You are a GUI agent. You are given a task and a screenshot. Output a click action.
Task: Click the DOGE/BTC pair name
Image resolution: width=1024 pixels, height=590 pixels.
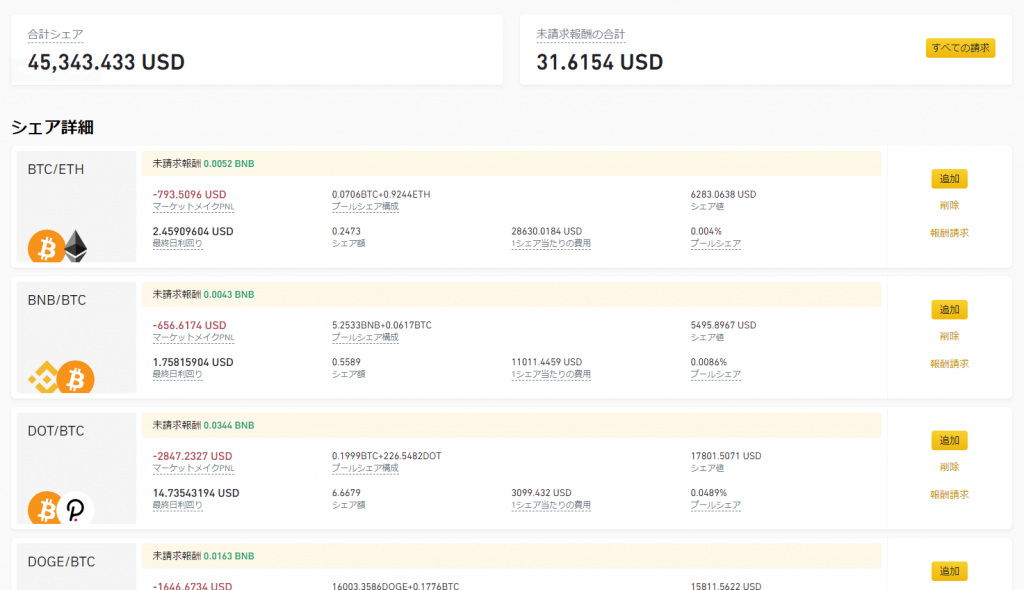pyautogui.click(x=61, y=561)
